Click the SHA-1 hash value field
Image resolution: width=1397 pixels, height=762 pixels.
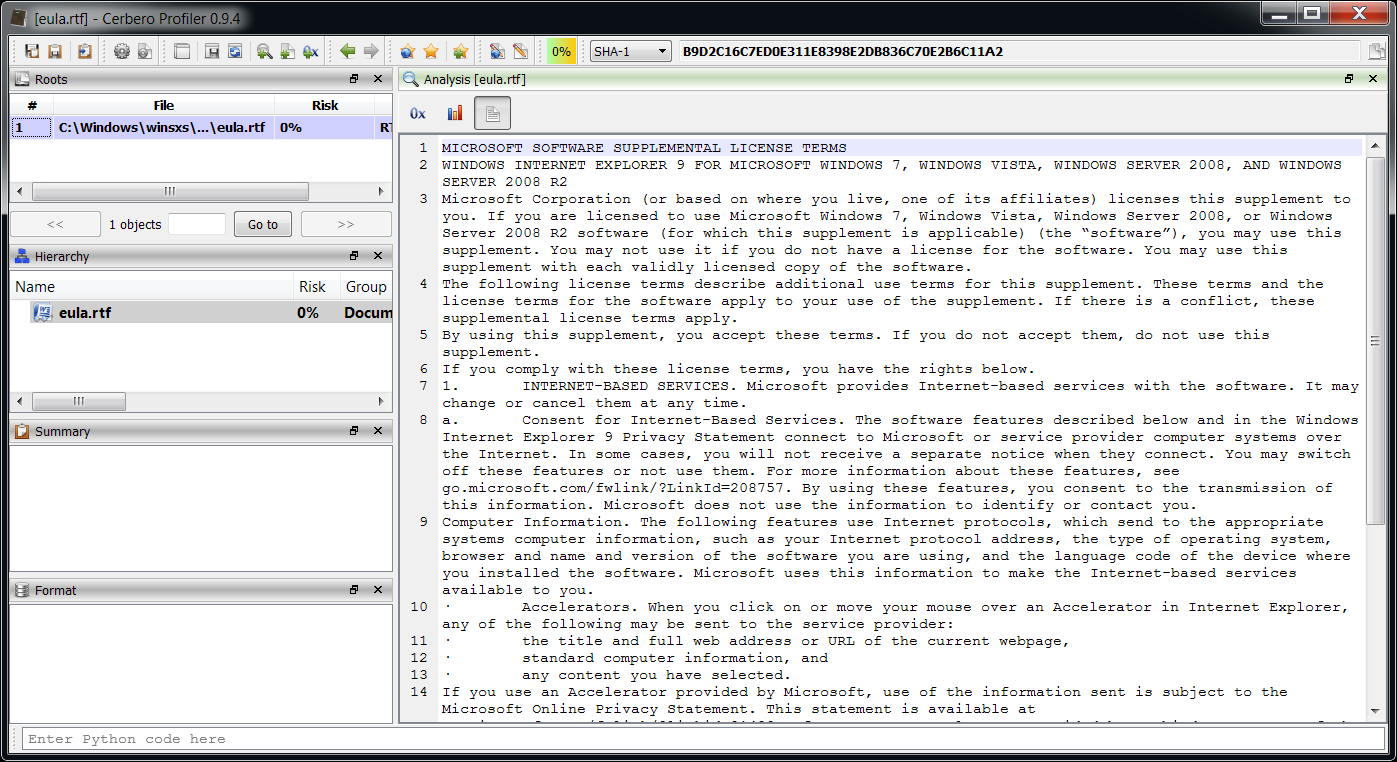point(1019,51)
